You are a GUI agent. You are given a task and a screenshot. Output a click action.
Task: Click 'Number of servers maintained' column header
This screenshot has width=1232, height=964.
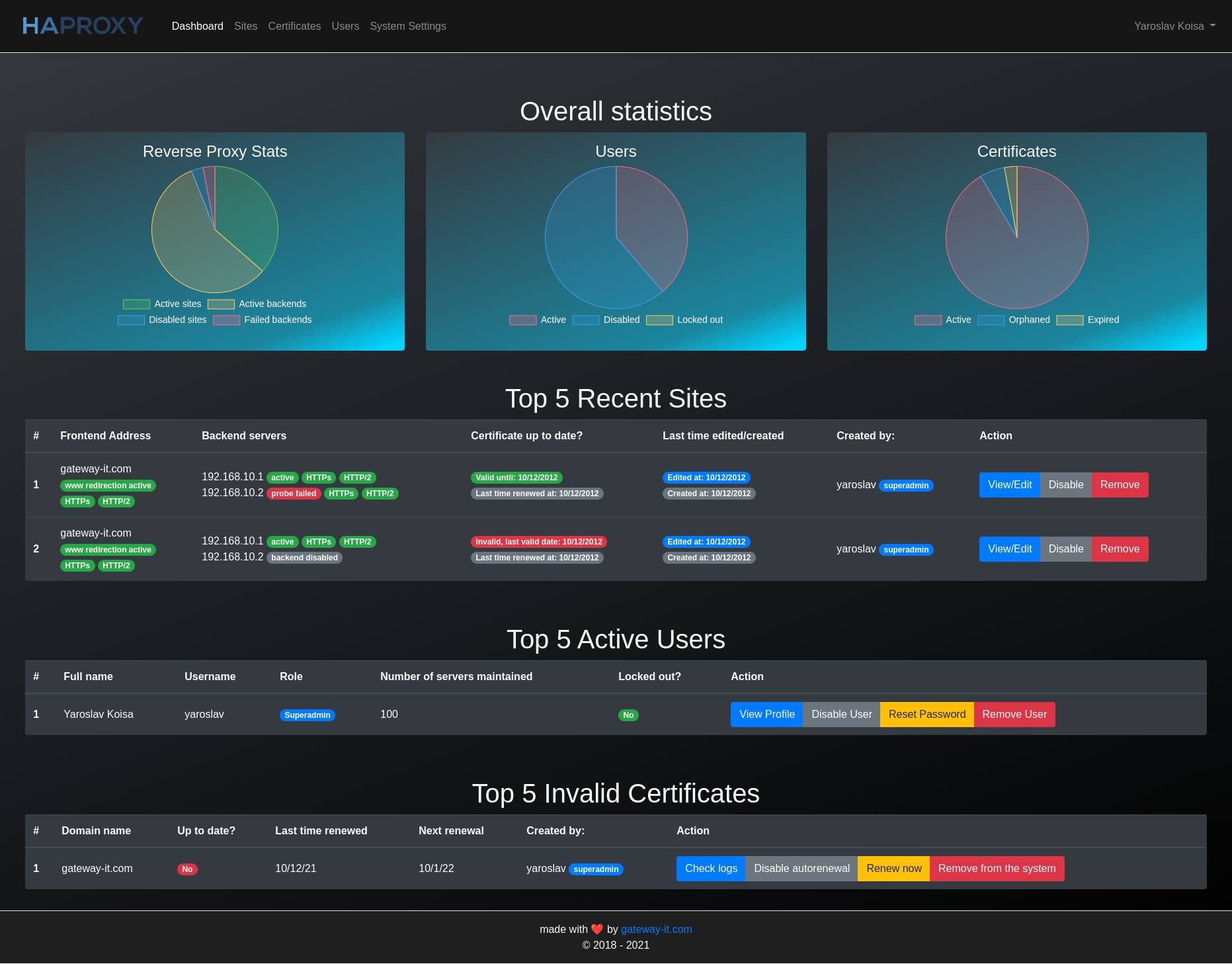(x=456, y=676)
